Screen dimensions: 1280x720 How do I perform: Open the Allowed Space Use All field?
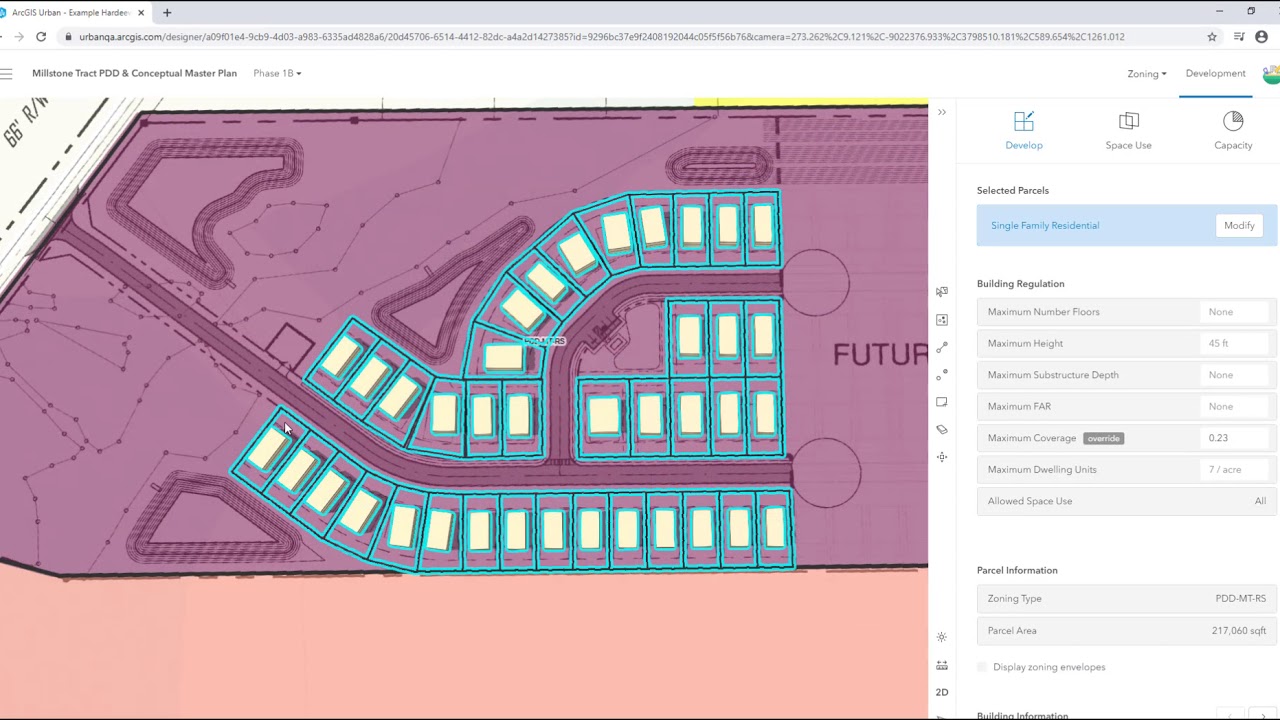[1127, 501]
